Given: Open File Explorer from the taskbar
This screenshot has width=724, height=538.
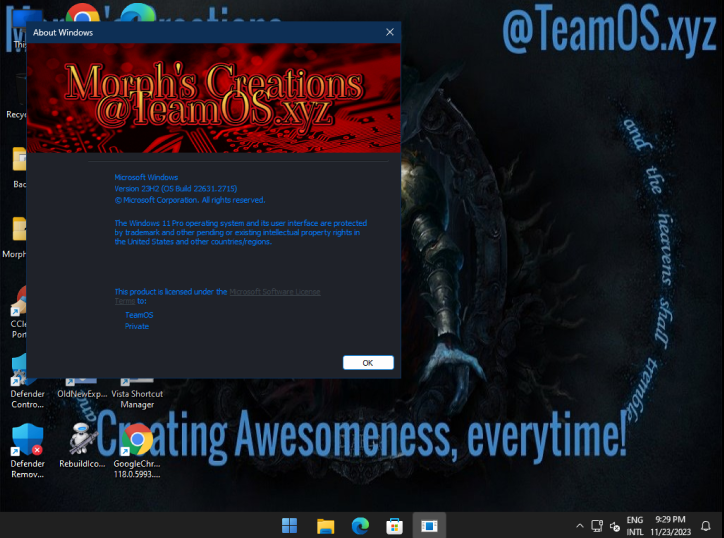Looking at the screenshot, I should click(x=325, y=526).
